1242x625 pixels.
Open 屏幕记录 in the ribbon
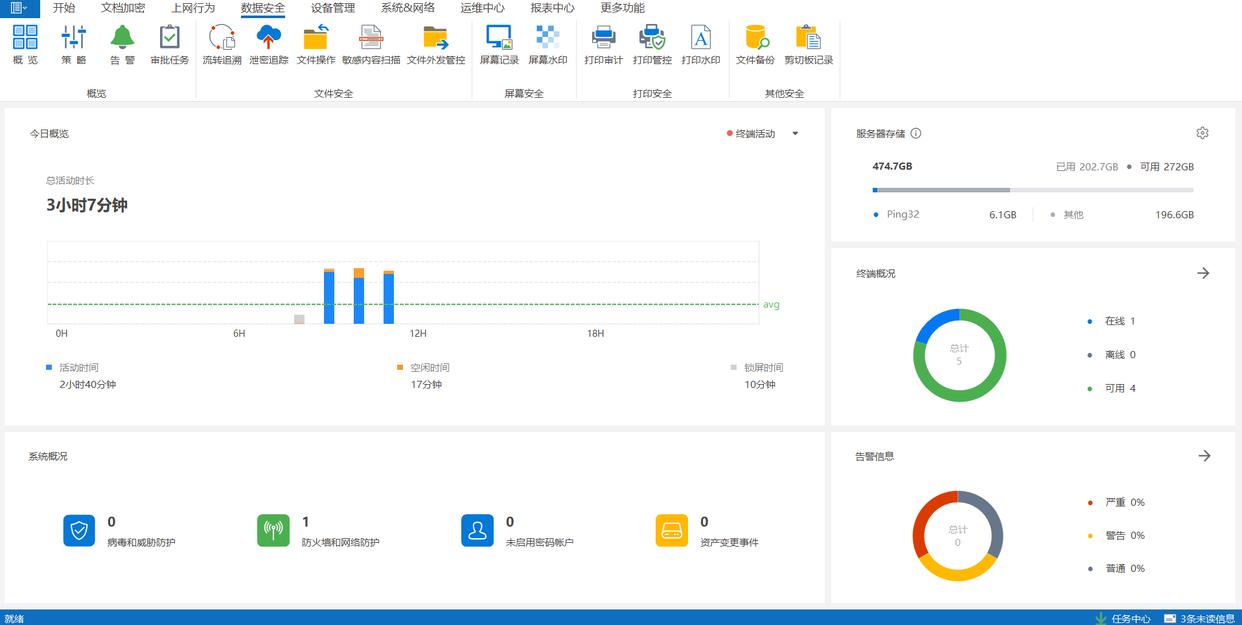tap(499, 39)
